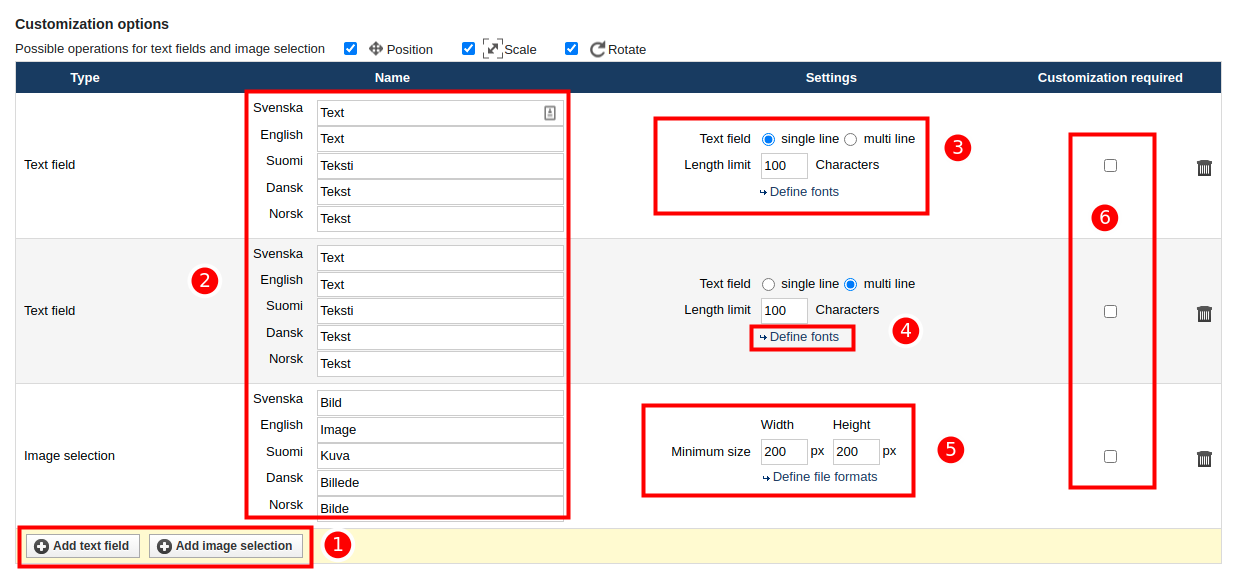1233x577 pixels.
Task: Click the Add text field button
Action: [x=83, y=546]
